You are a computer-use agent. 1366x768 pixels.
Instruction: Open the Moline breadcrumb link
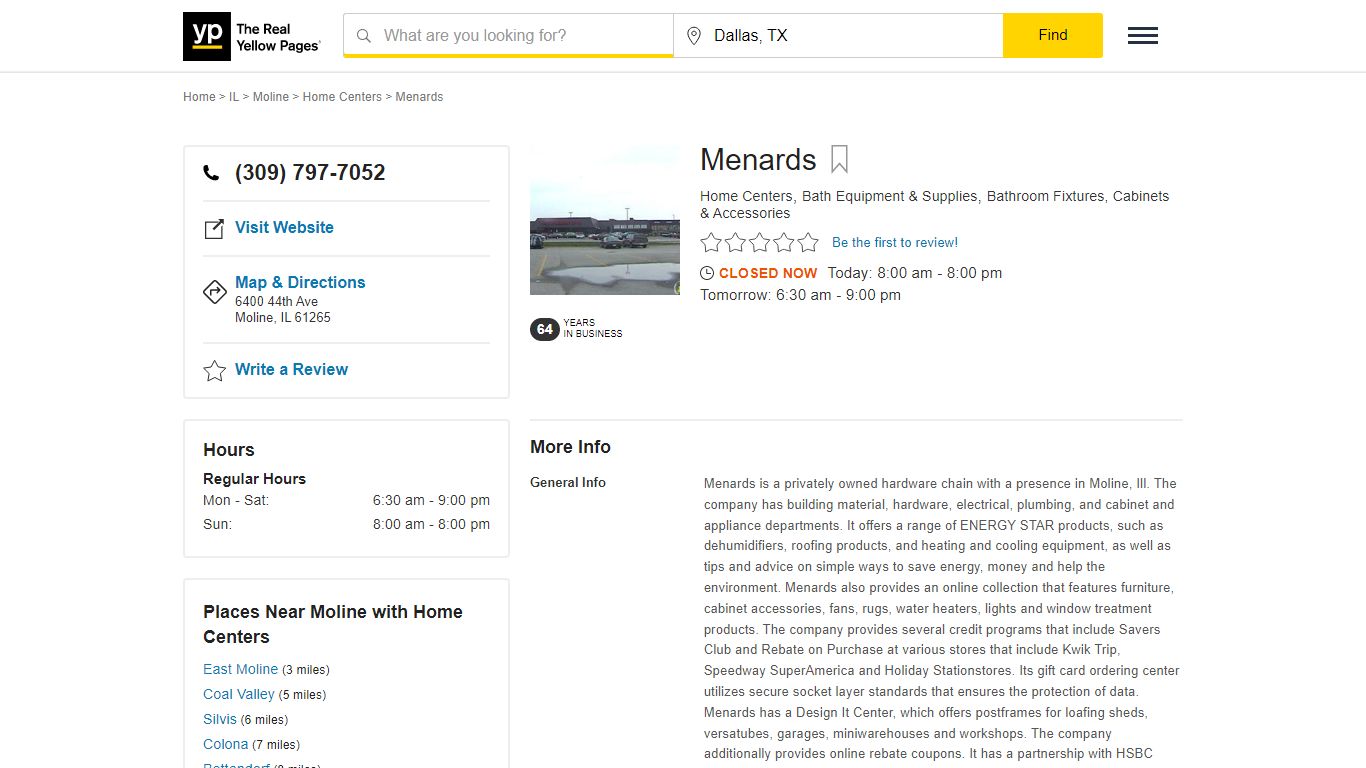271,97
